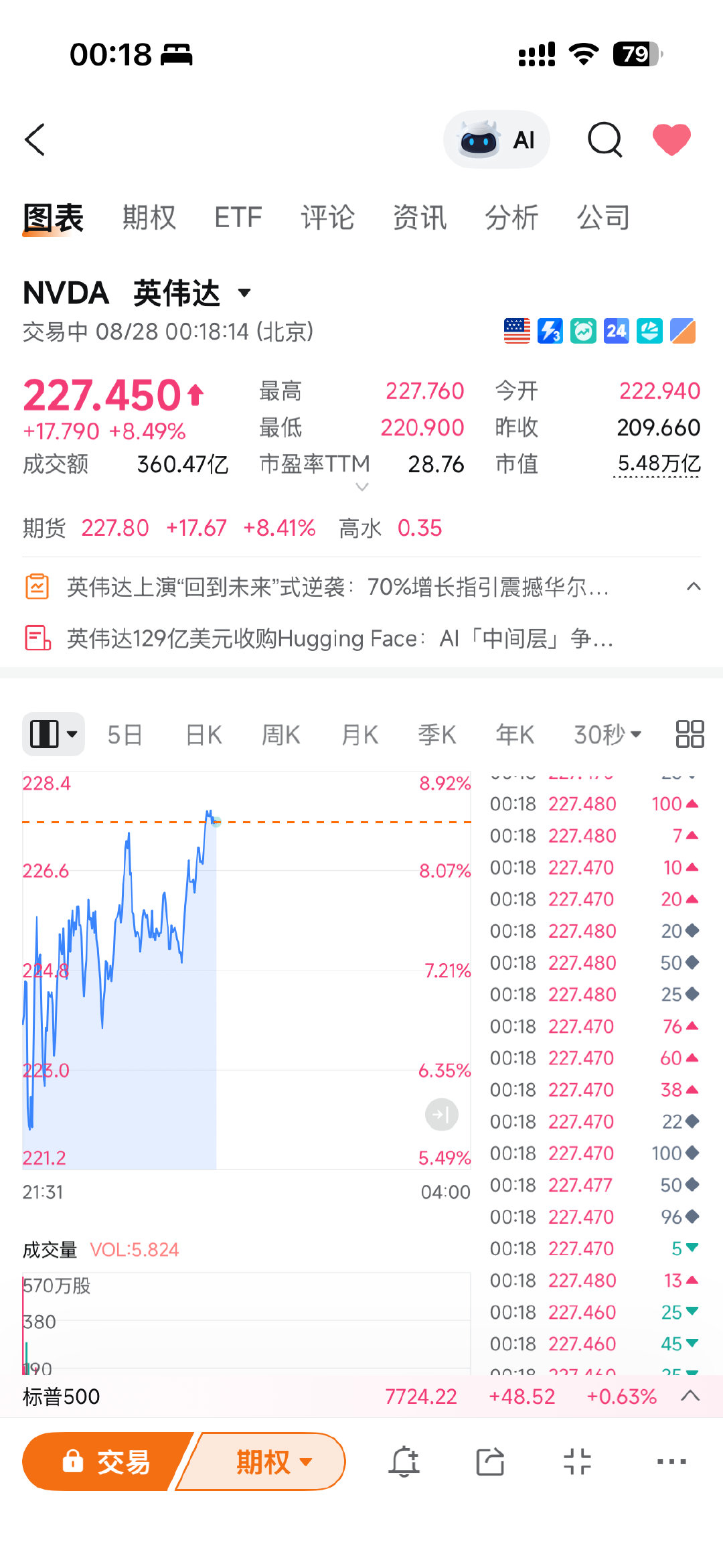Viewport: 723px width, 1568px height.
Task: Tap the US flag market icon
Action: (517, 331)
